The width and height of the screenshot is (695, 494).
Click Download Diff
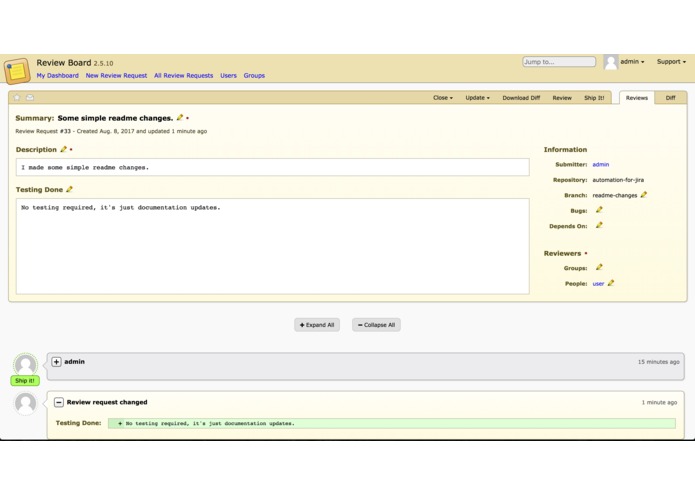[521, 98]
